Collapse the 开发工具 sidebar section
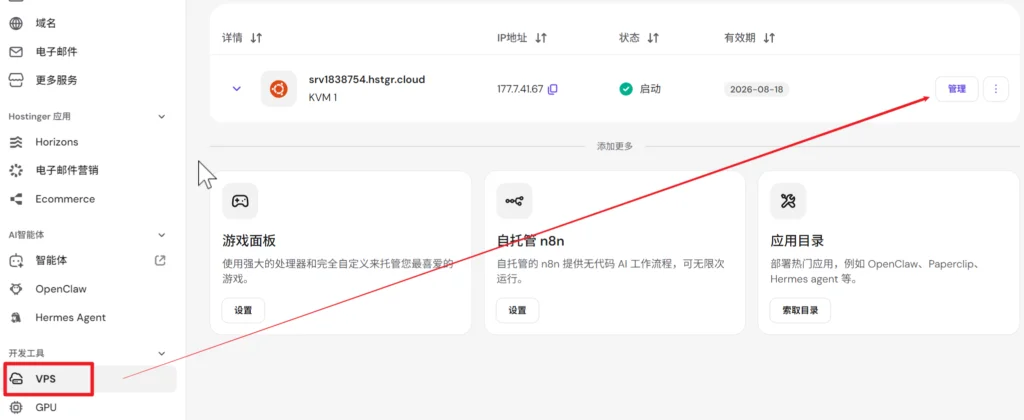This screenshot has width=1024, height=420. point(163,353)
